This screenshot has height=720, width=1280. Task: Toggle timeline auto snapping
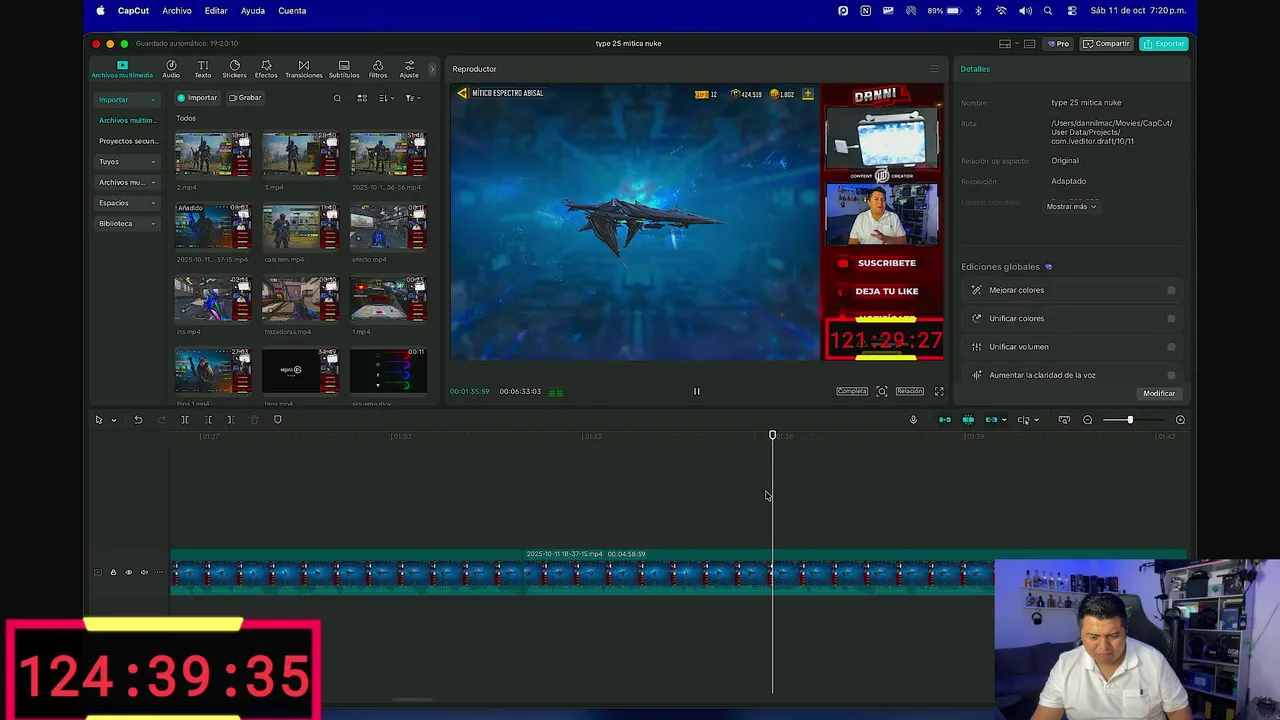coord(968,420)
